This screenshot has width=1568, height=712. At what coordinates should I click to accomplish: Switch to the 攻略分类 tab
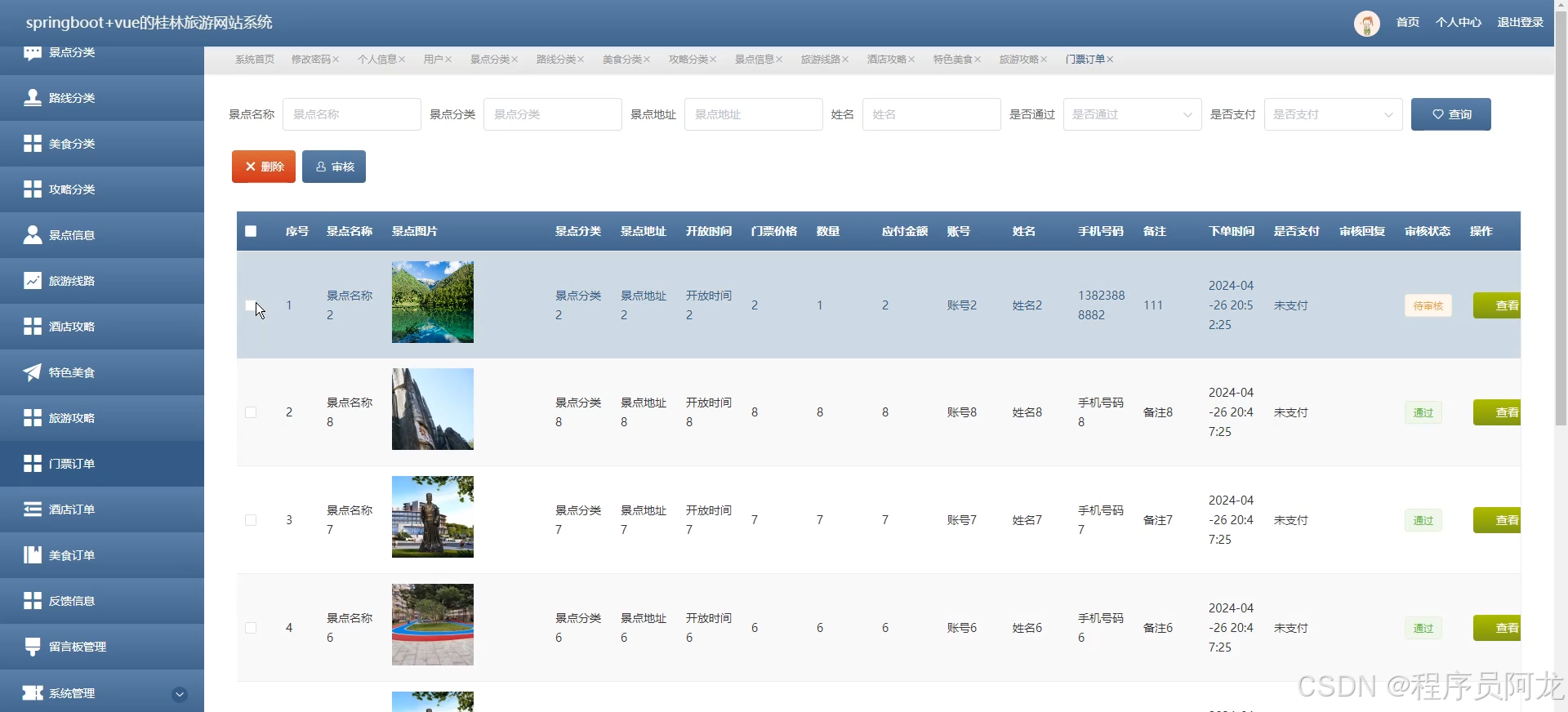click(x=688, y=60)
